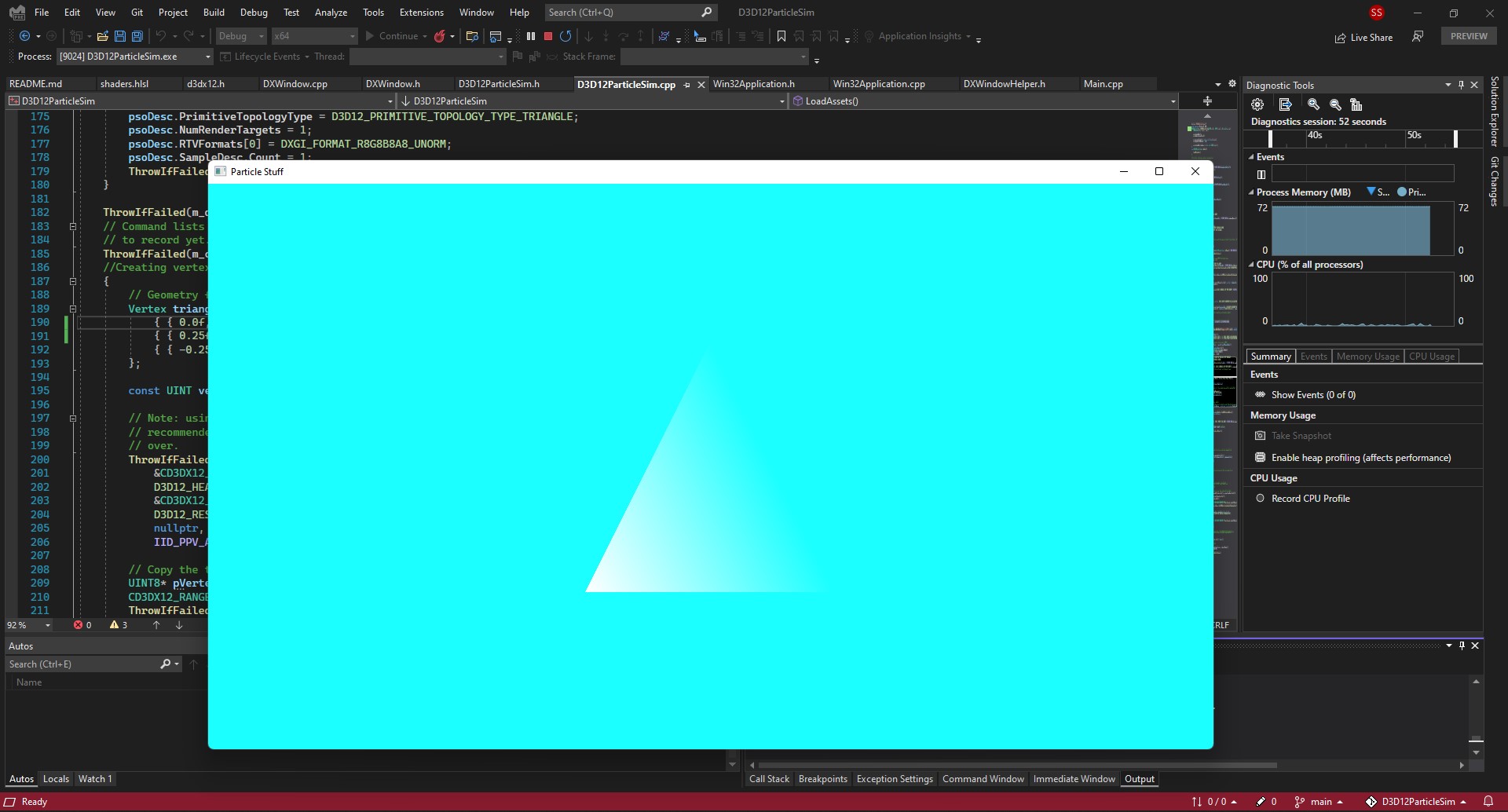Open find in files folder icon
Image resolution: width=1508 pixels, height=812 pixels.
pos(472,36)
